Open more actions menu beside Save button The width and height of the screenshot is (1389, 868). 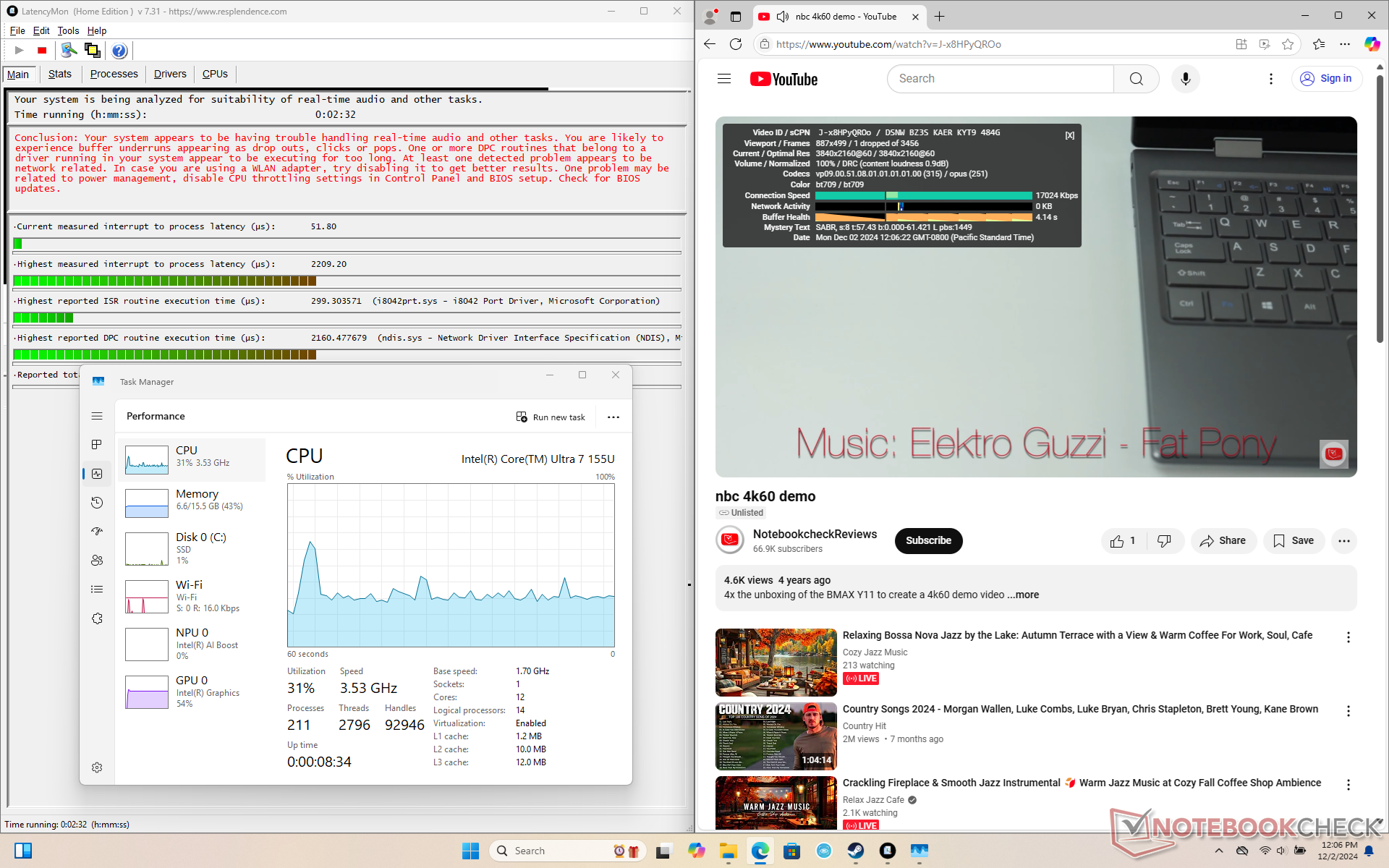tap(1344, 541)
